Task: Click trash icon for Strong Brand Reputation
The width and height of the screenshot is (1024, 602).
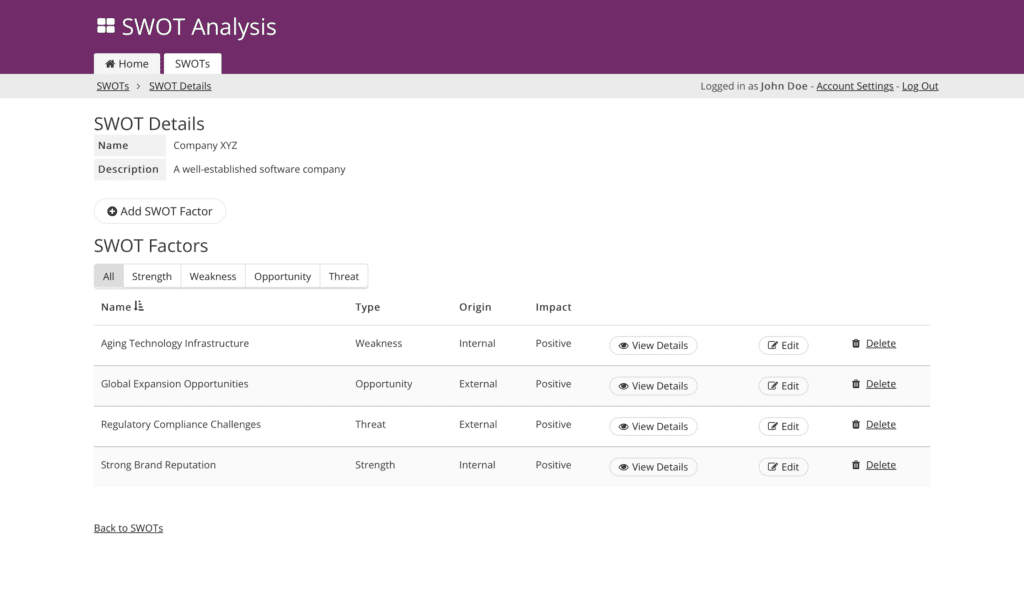Action: tap(856, 465)
